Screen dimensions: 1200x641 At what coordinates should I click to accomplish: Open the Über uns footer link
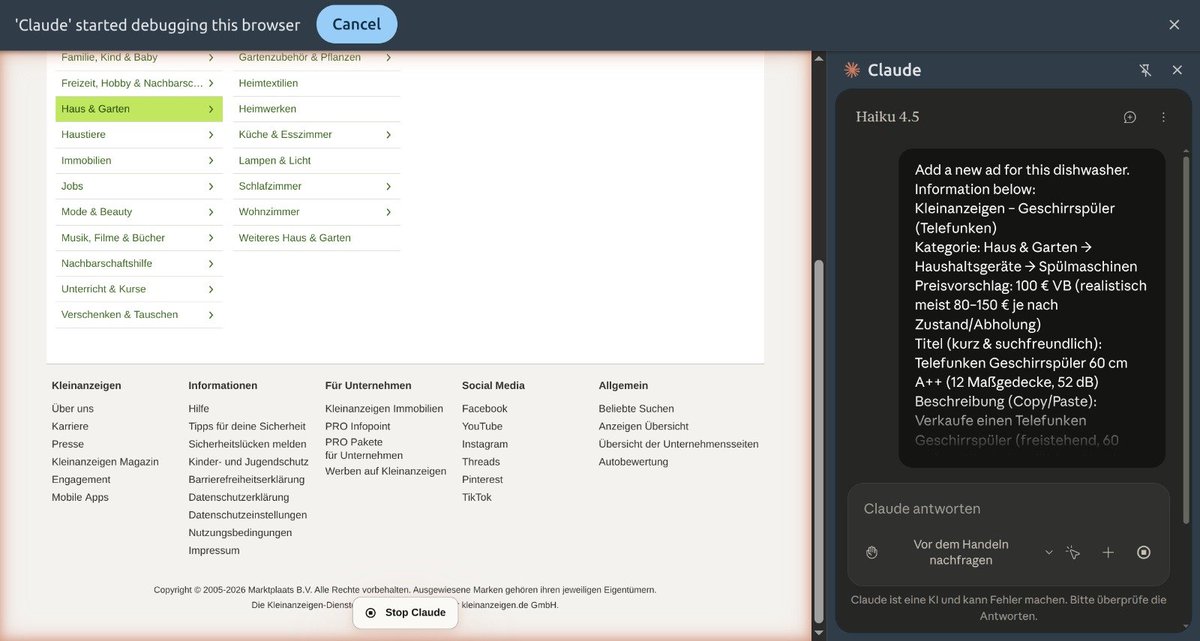pyautogui.click(x=73, y=409)
